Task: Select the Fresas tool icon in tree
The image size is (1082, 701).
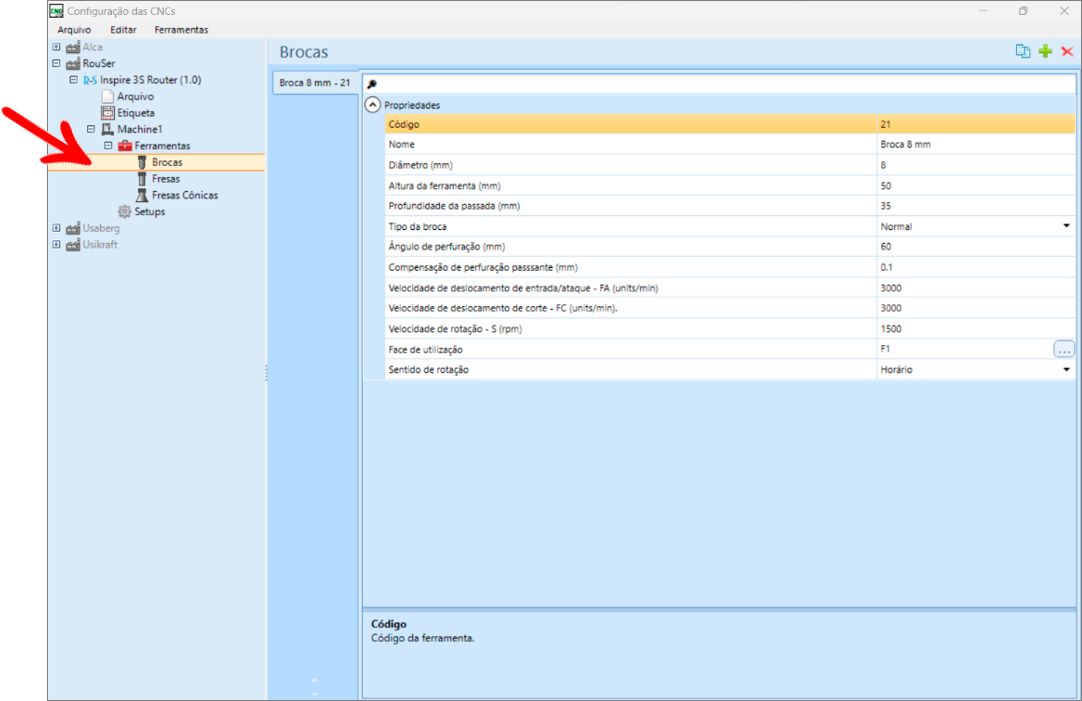Action: tap(142, 179)
